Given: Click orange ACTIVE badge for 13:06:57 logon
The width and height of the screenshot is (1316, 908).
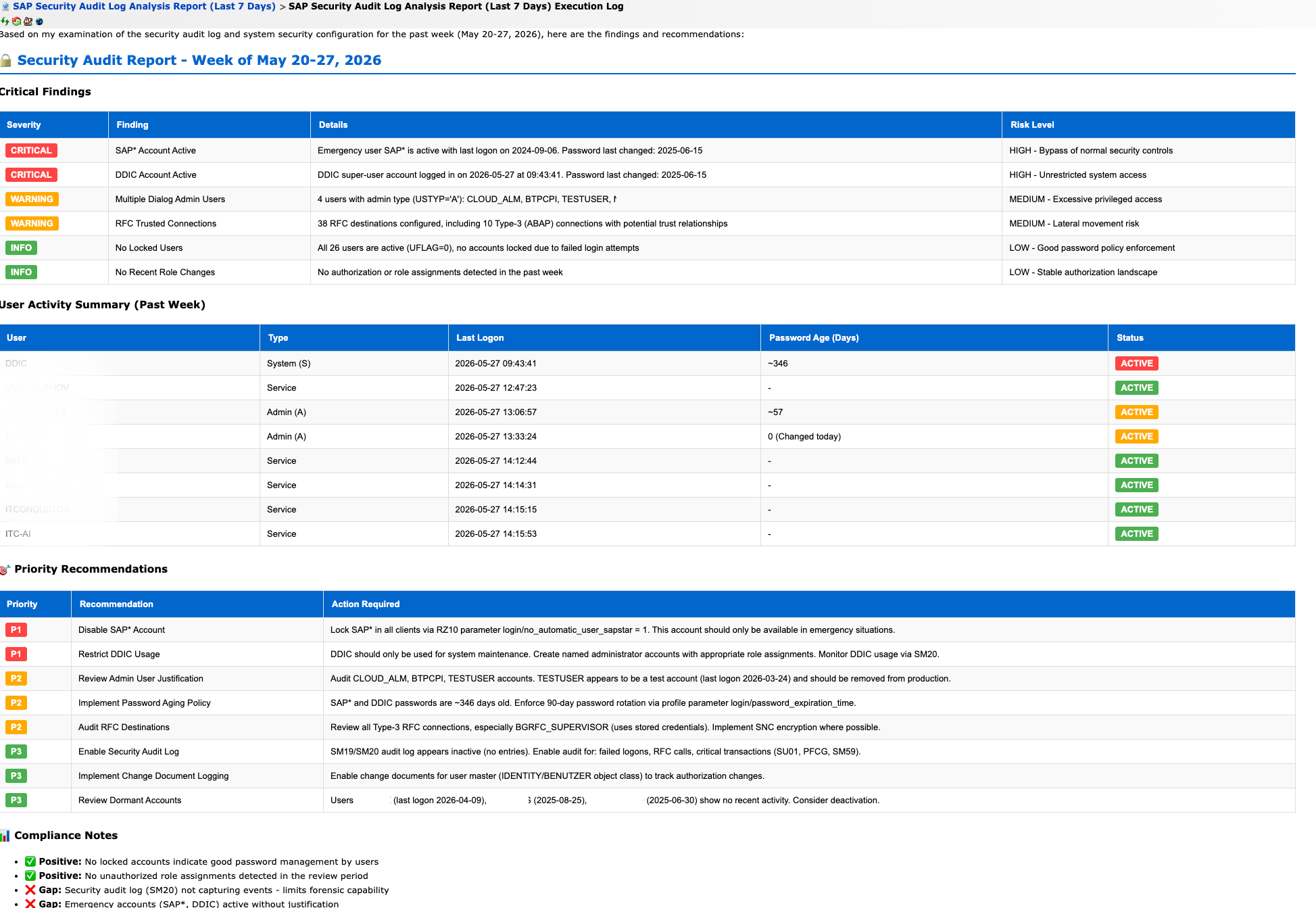Looking at the screenshot, I should (1137, 412).
